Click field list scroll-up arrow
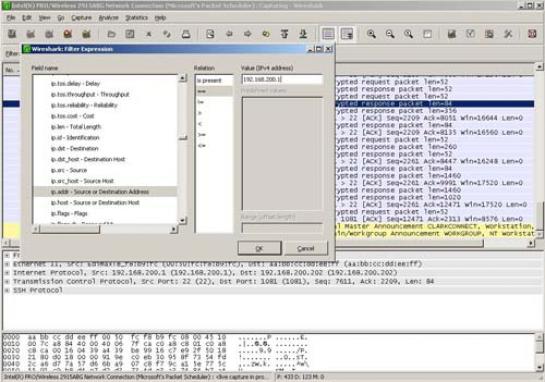The image size is (545, 382). click(182, 78)
